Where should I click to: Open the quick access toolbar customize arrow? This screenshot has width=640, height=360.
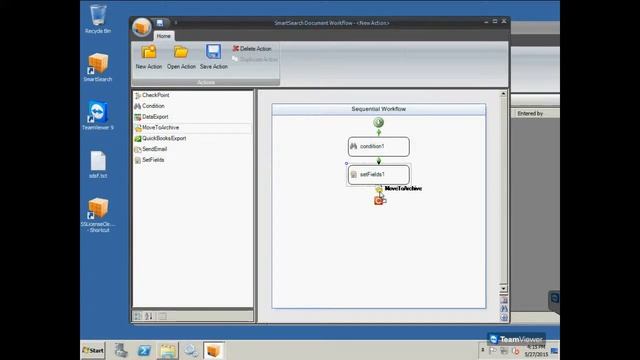click(176, 23)
